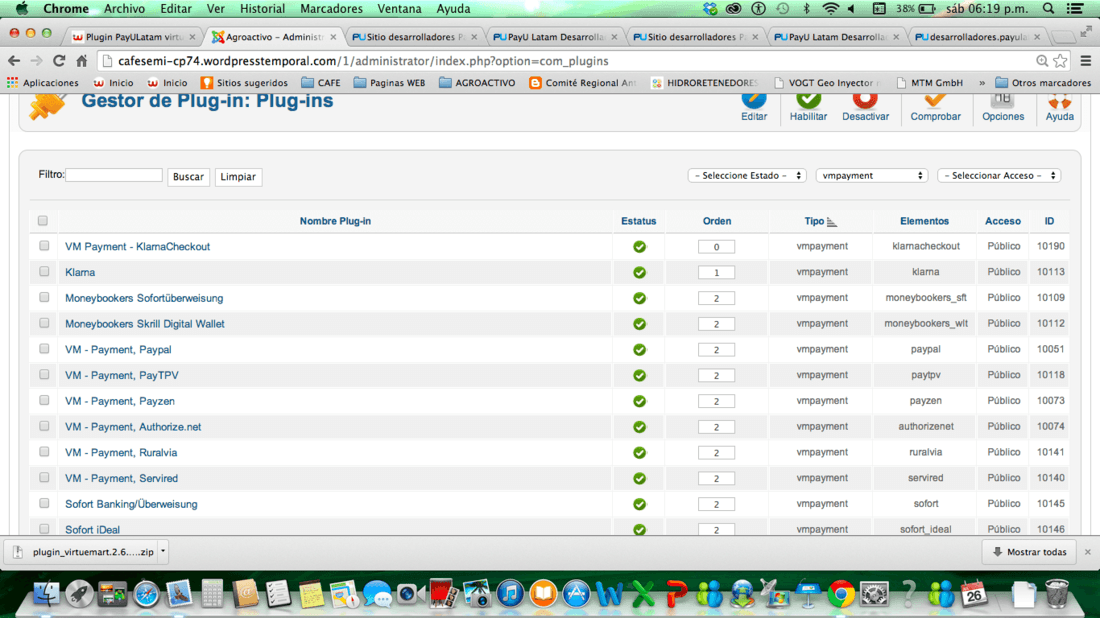The height and width of the screenshot is (618, 1100).
Task: Open the Otros marcadores bookmarks folder
Action: tap(1043, 83)
